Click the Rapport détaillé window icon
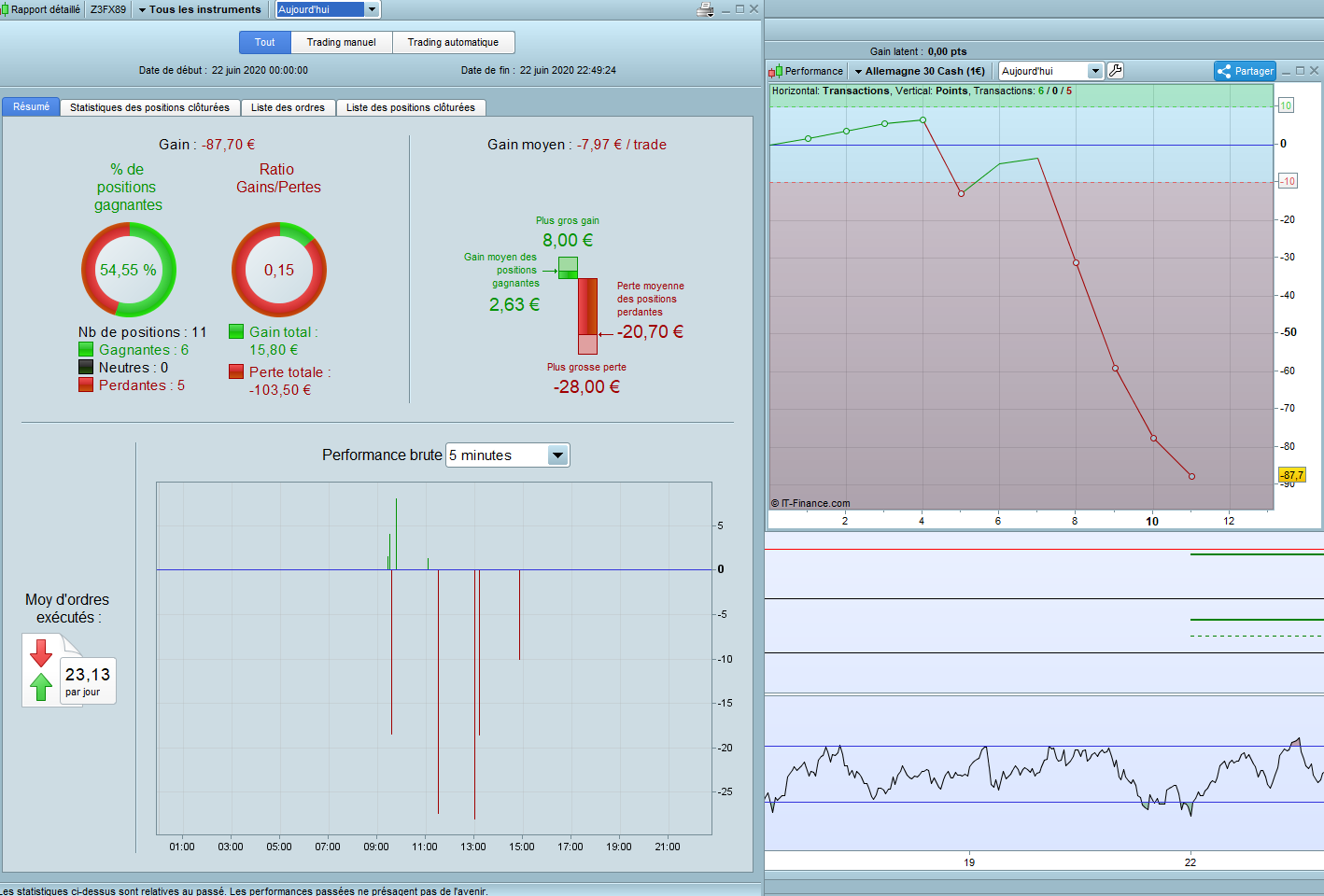Viewport: 1324px width, 896px height. point(5,9)
